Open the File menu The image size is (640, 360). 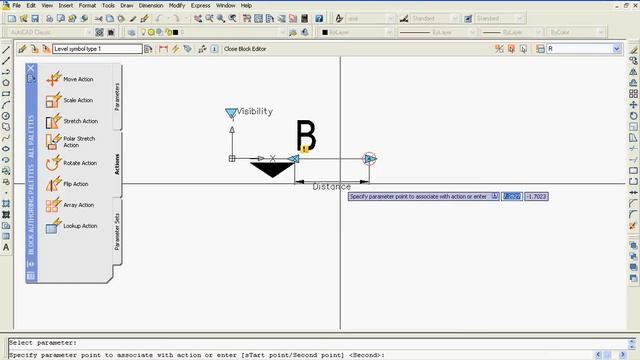pos(17,6)
